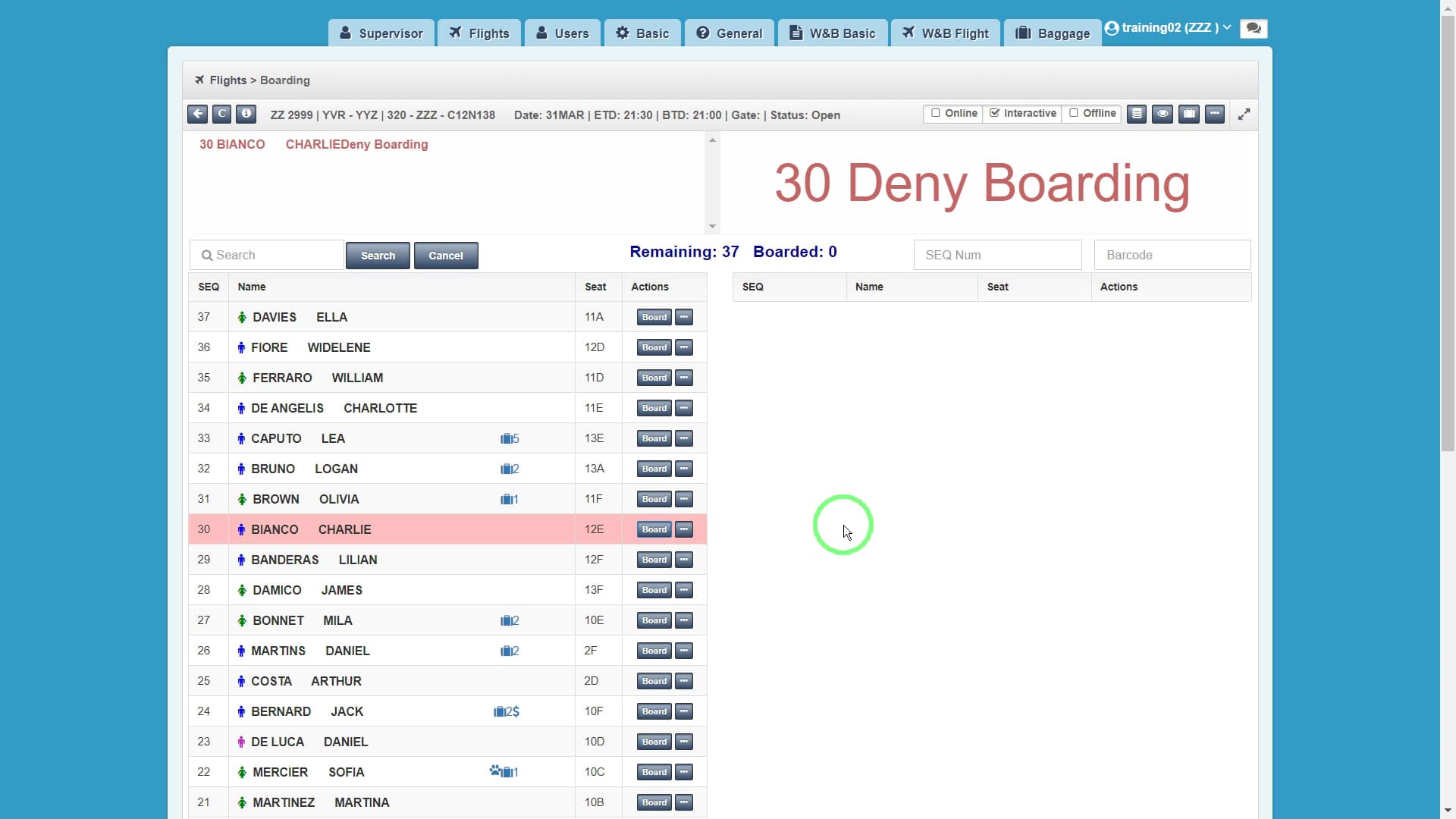Board passenger BROWN OLIVIA

pyautogui.click(x=653, y=499)
